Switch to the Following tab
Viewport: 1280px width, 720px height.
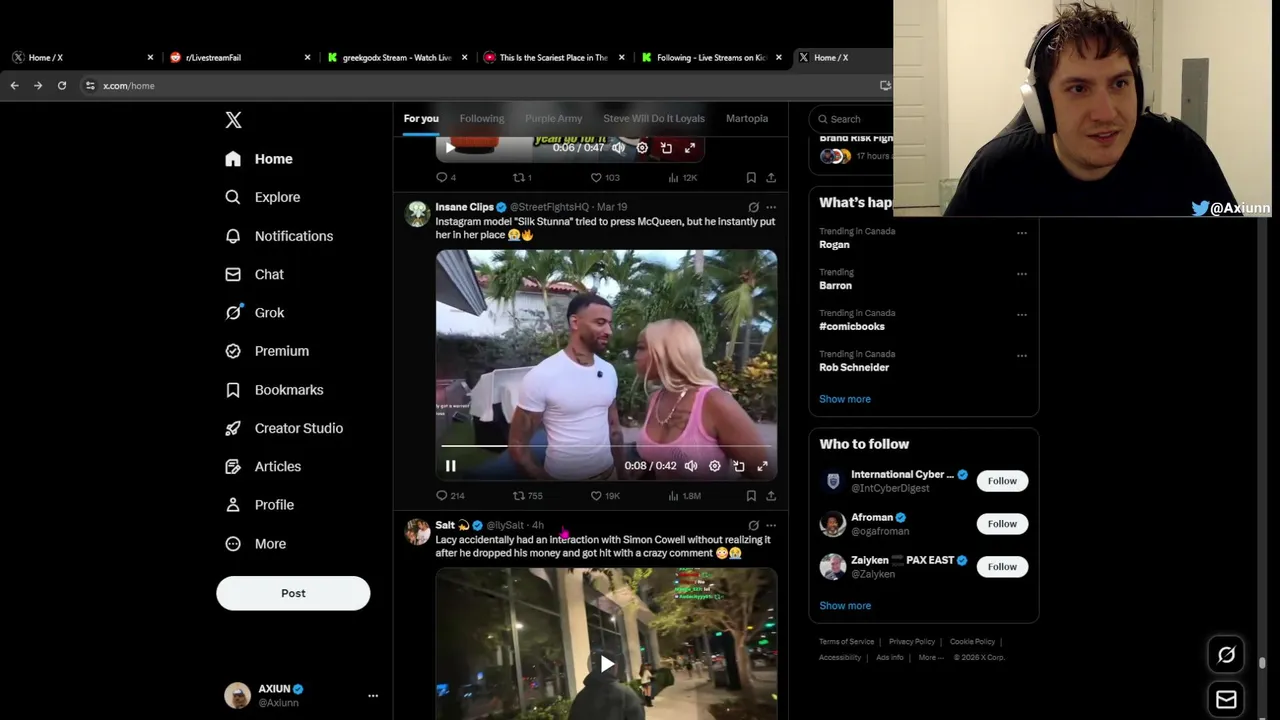click(x=482, y=118)
